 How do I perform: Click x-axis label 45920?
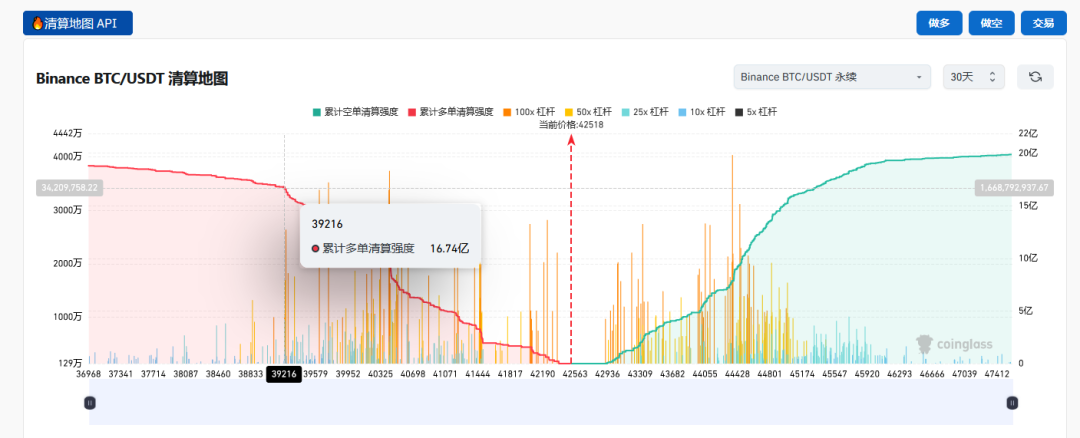(866, 374)
